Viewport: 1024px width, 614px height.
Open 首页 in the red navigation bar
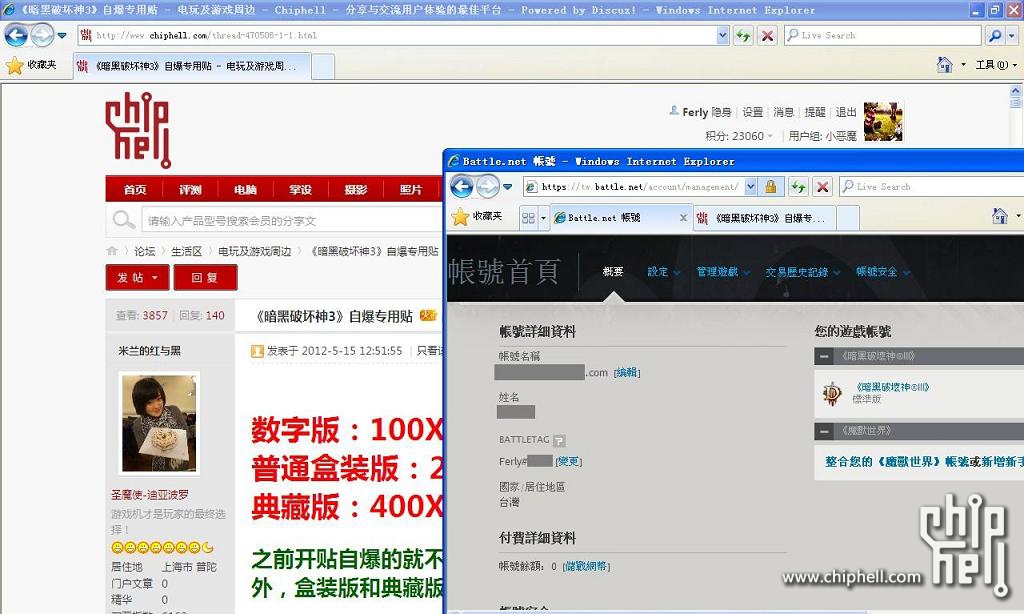[x=135, y=189]
